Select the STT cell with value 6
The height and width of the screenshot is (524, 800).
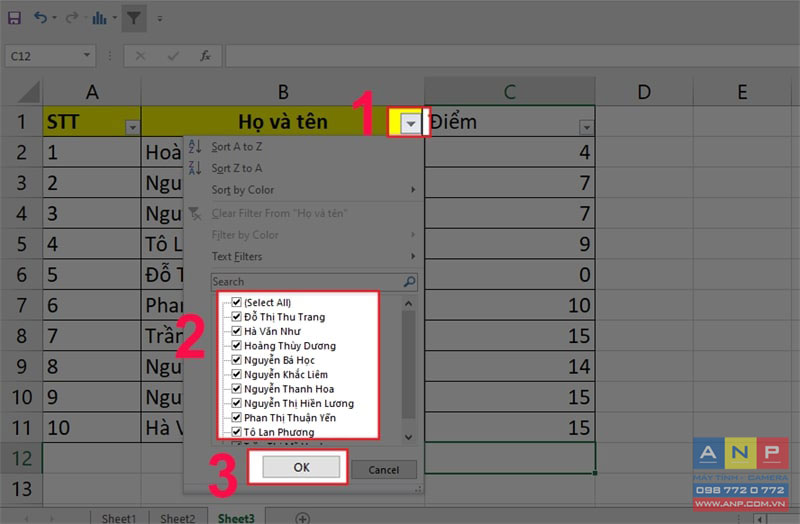(92, 305)
